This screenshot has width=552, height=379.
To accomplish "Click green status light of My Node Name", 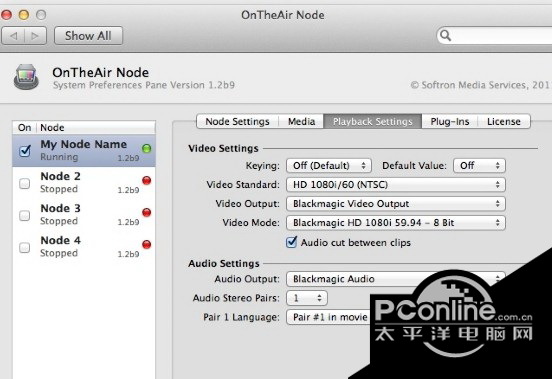I will click(x=146, y=149).
